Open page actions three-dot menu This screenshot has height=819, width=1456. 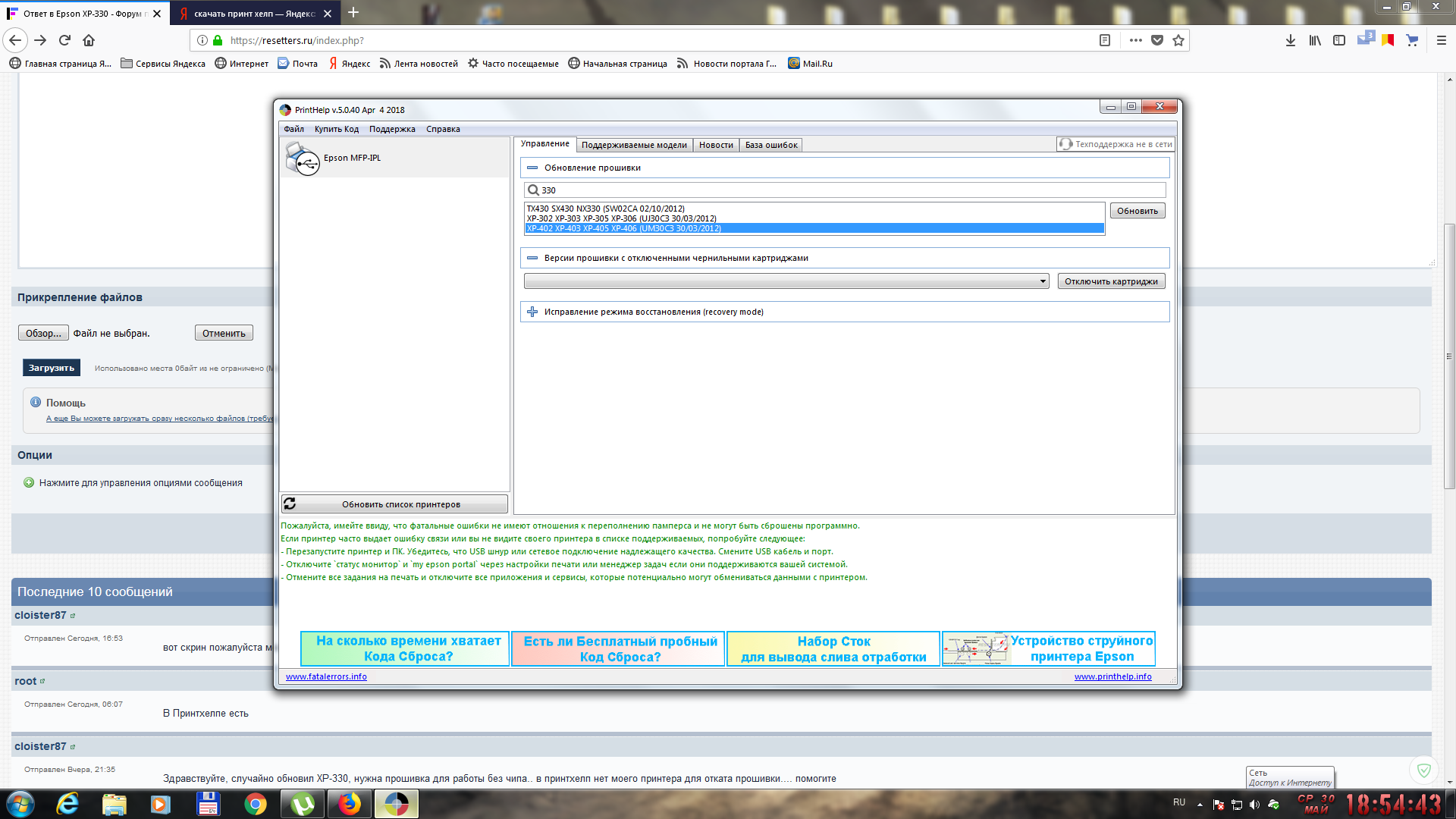click(x=1135, y=40)
